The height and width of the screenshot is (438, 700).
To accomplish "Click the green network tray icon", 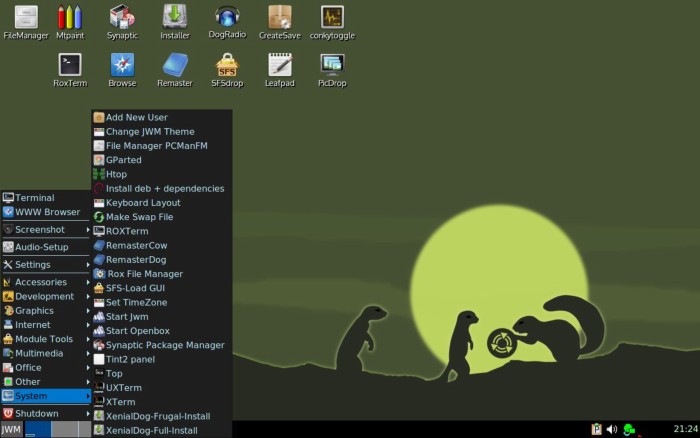I will (629, 430).
